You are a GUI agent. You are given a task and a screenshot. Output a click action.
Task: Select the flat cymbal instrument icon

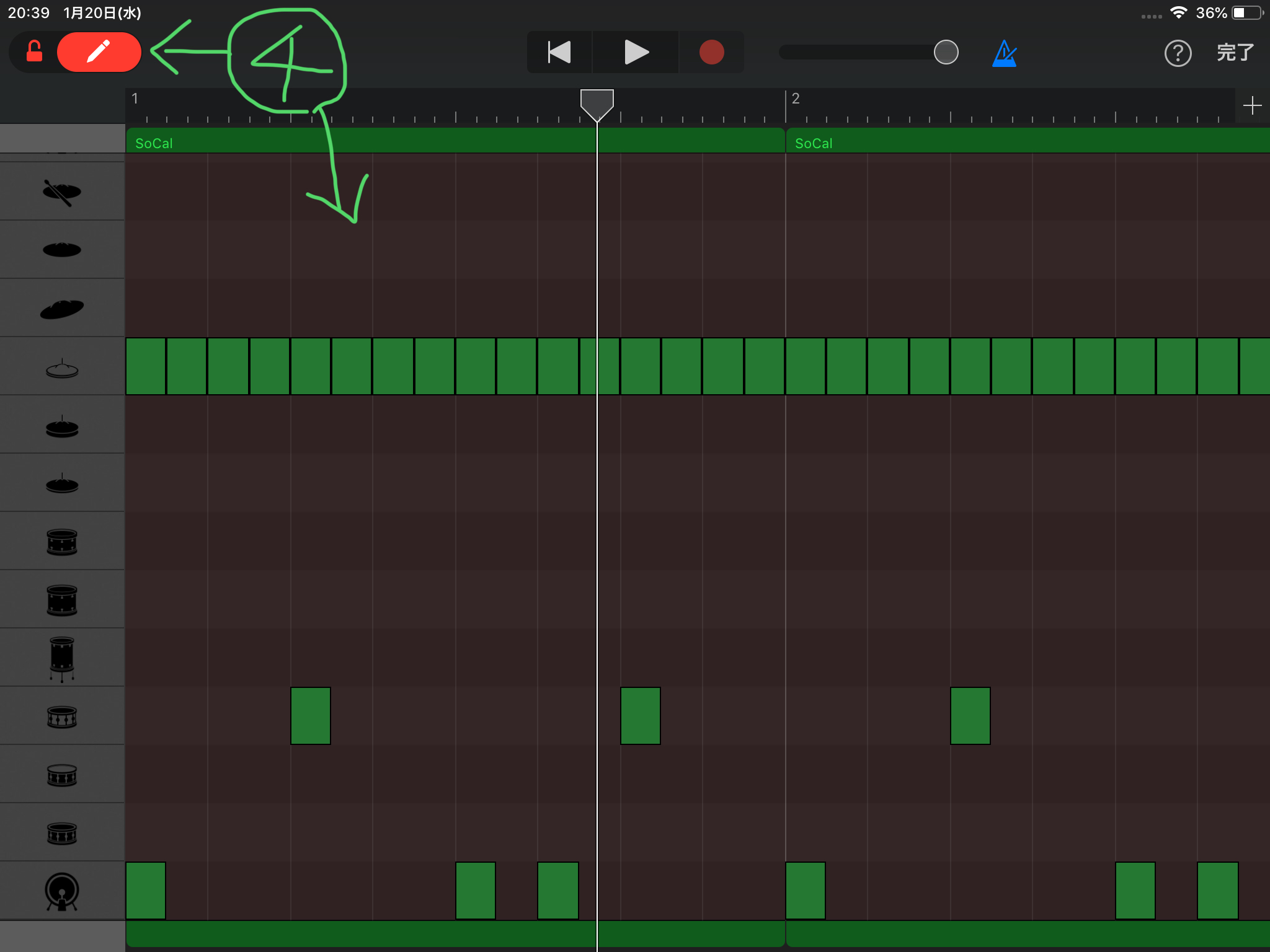62,250
